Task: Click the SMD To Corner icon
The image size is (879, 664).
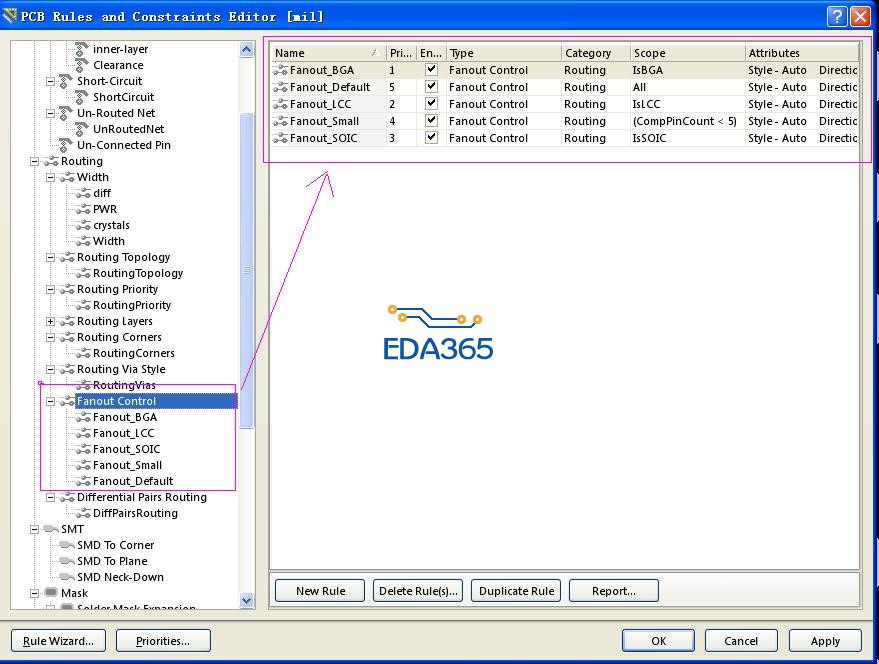Action: click(x=67, y=545)
